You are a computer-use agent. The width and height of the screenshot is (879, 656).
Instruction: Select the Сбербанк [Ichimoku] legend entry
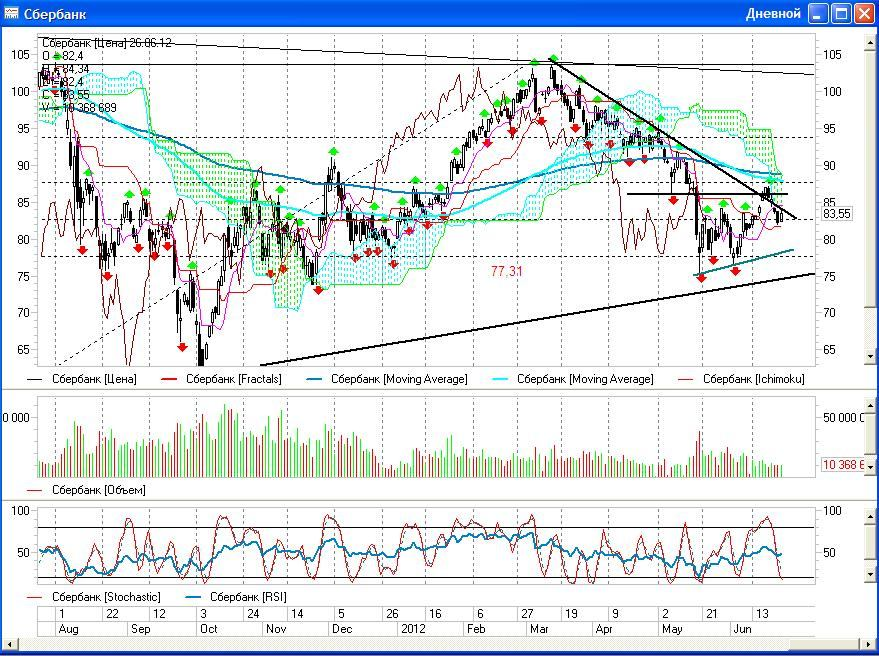tap(741, 379)
